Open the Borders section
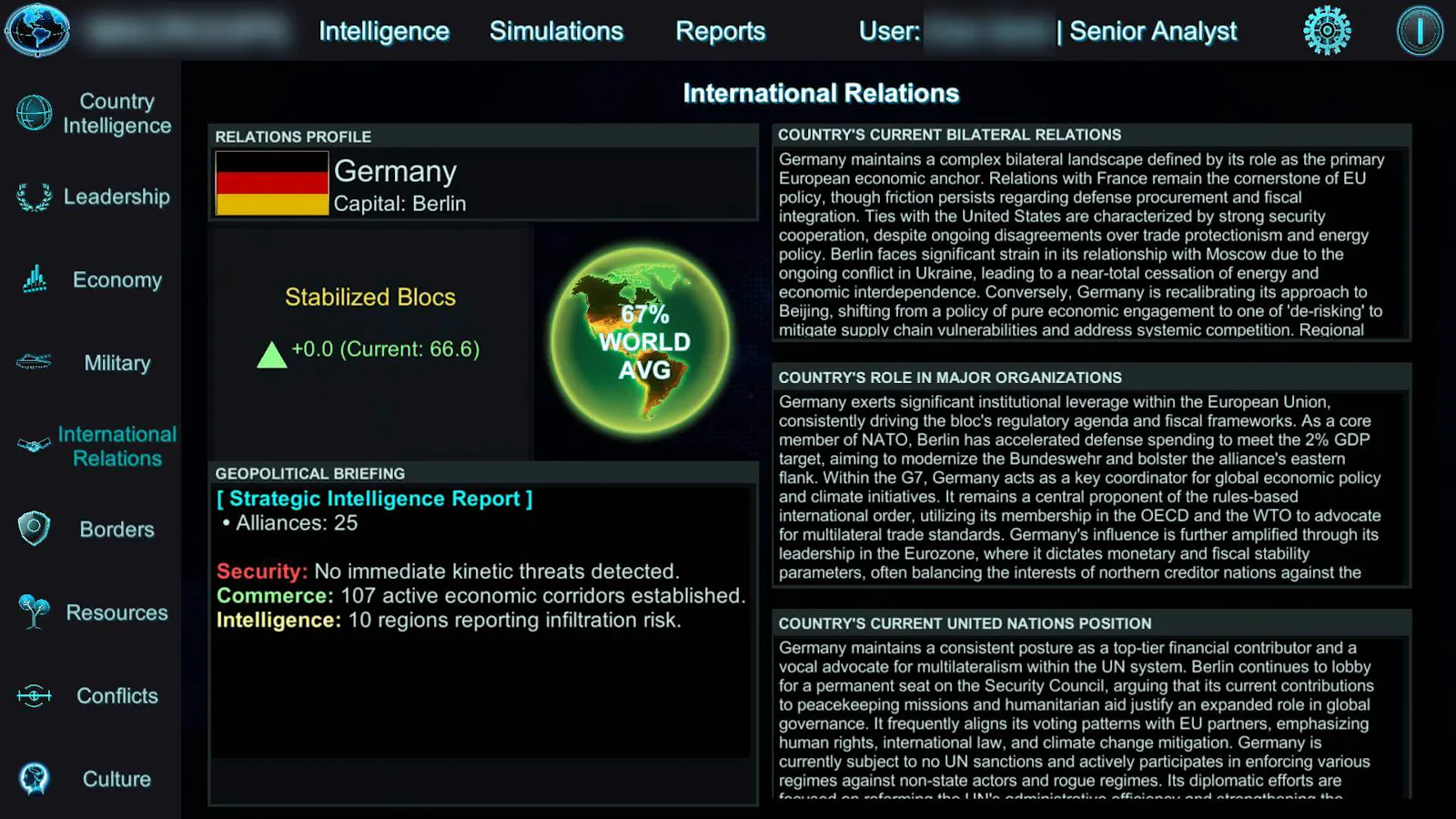 click(117, 529)
